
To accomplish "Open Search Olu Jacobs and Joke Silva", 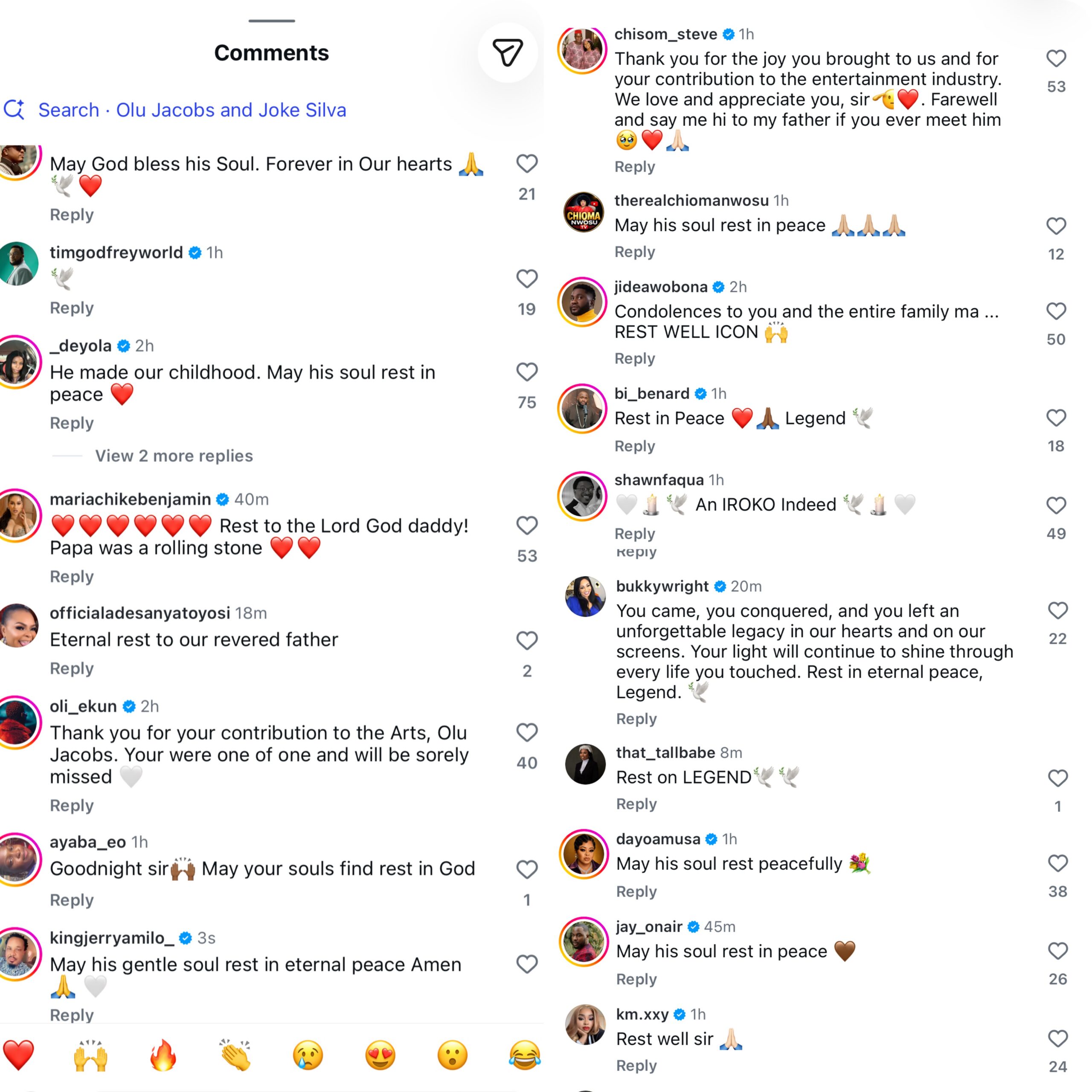I will (x=192, y=110).
